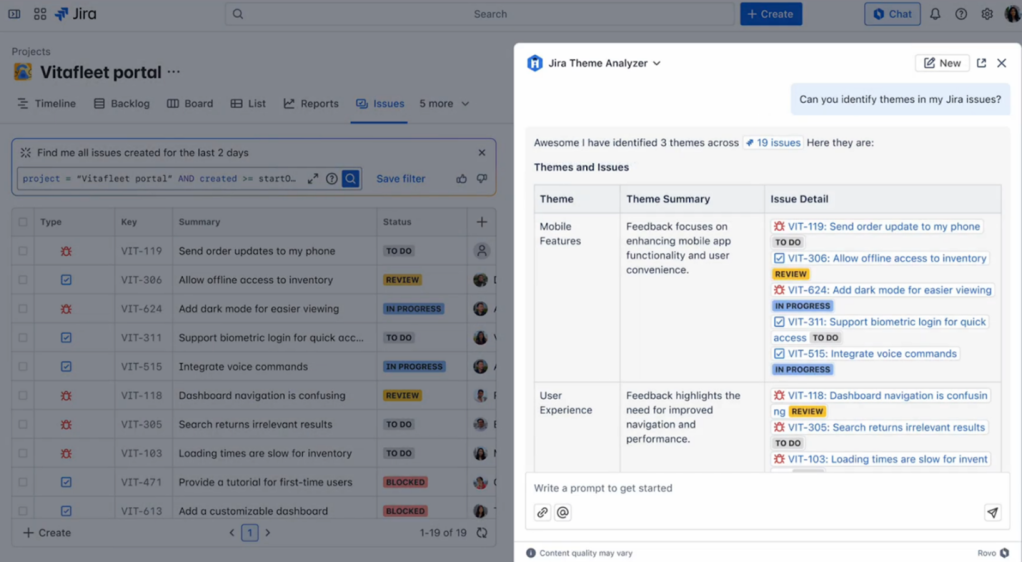
Task: Open unassigned avatar on VIT-119 row
Action: (x=482, y=250)
